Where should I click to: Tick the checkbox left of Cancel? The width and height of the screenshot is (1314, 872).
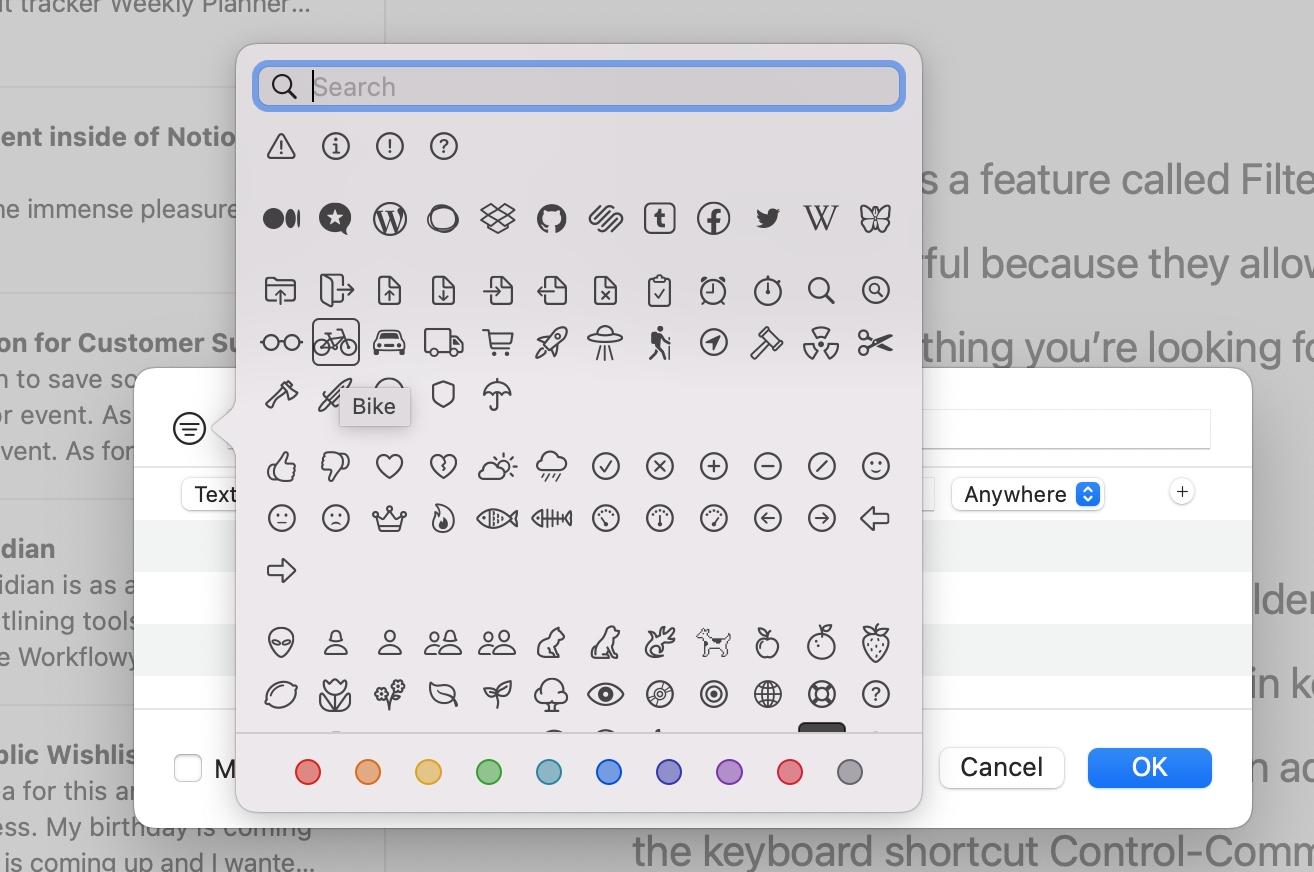188,768
